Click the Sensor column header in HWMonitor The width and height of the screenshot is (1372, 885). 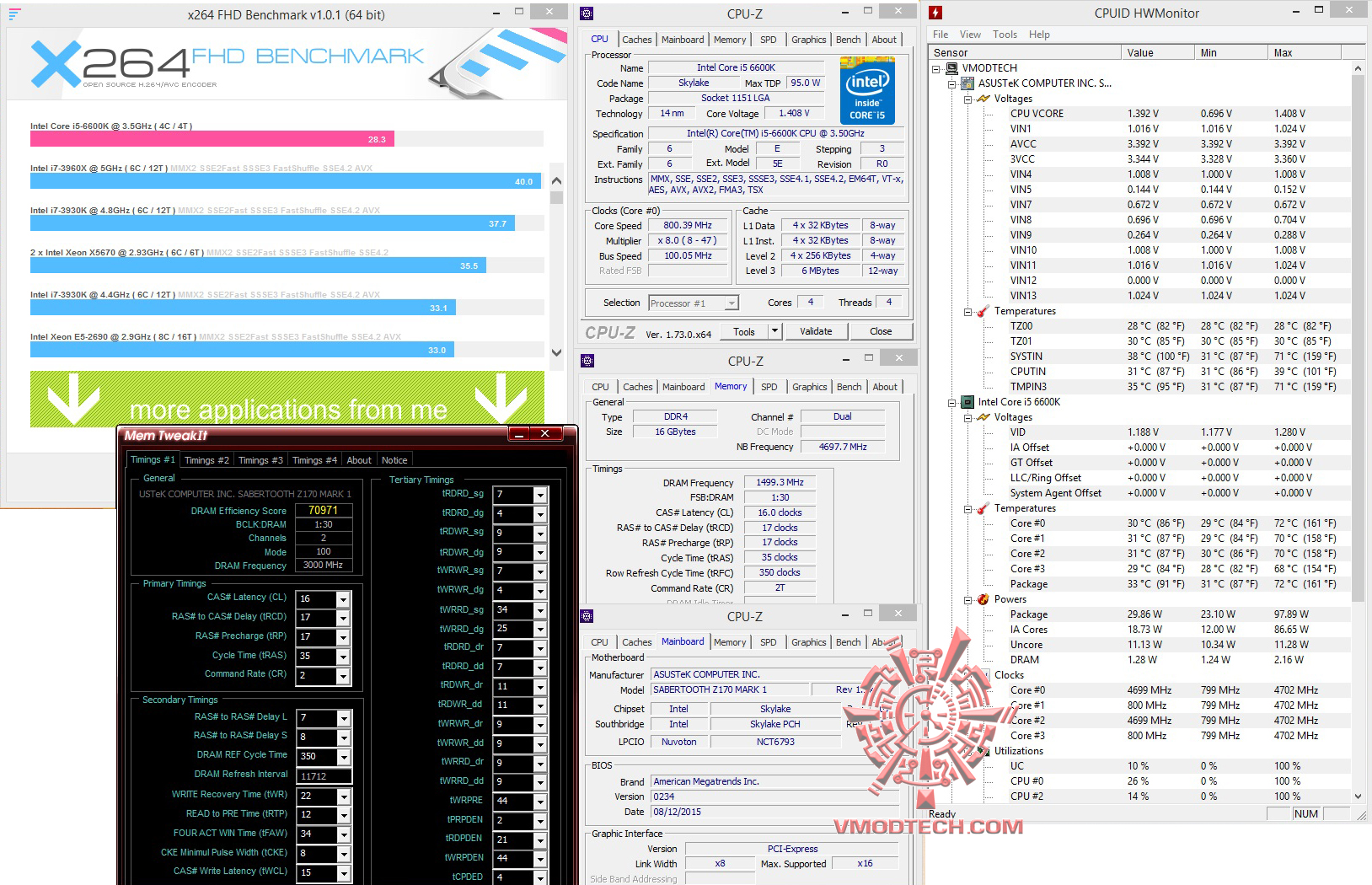pyautogui.click(x=1026, y=52)
